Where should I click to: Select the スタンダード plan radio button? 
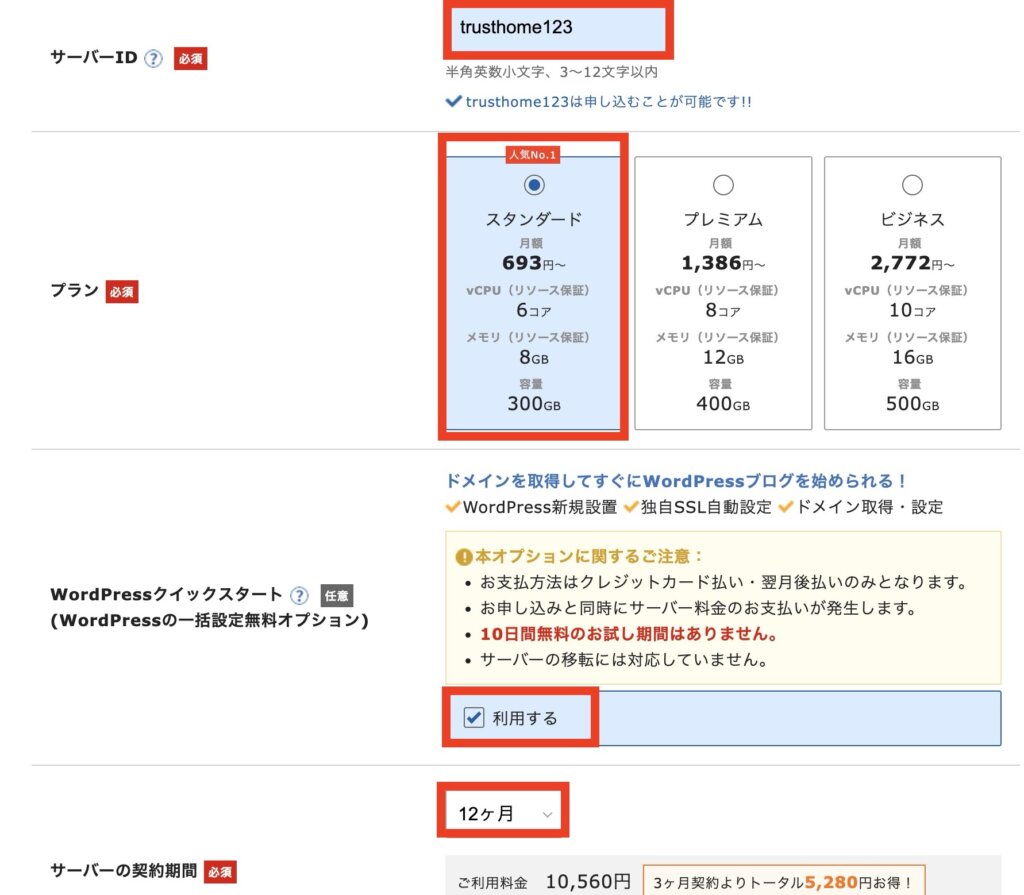534,185
